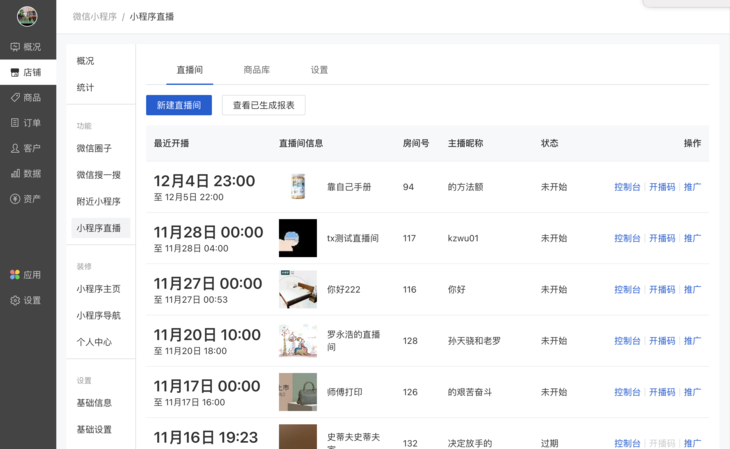Screen dimensions: 730x449
Task: Open 控制台 for room 94
Action: [627, 187]
